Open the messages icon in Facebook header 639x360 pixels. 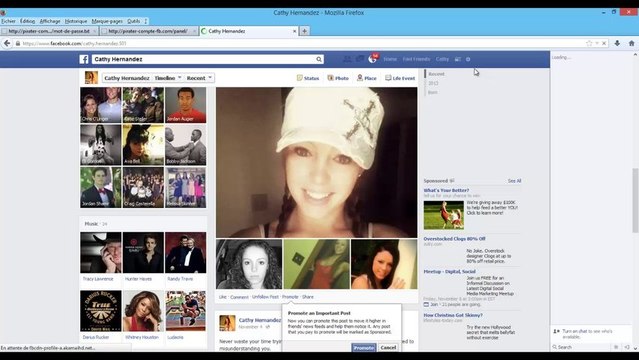[359, 59]
